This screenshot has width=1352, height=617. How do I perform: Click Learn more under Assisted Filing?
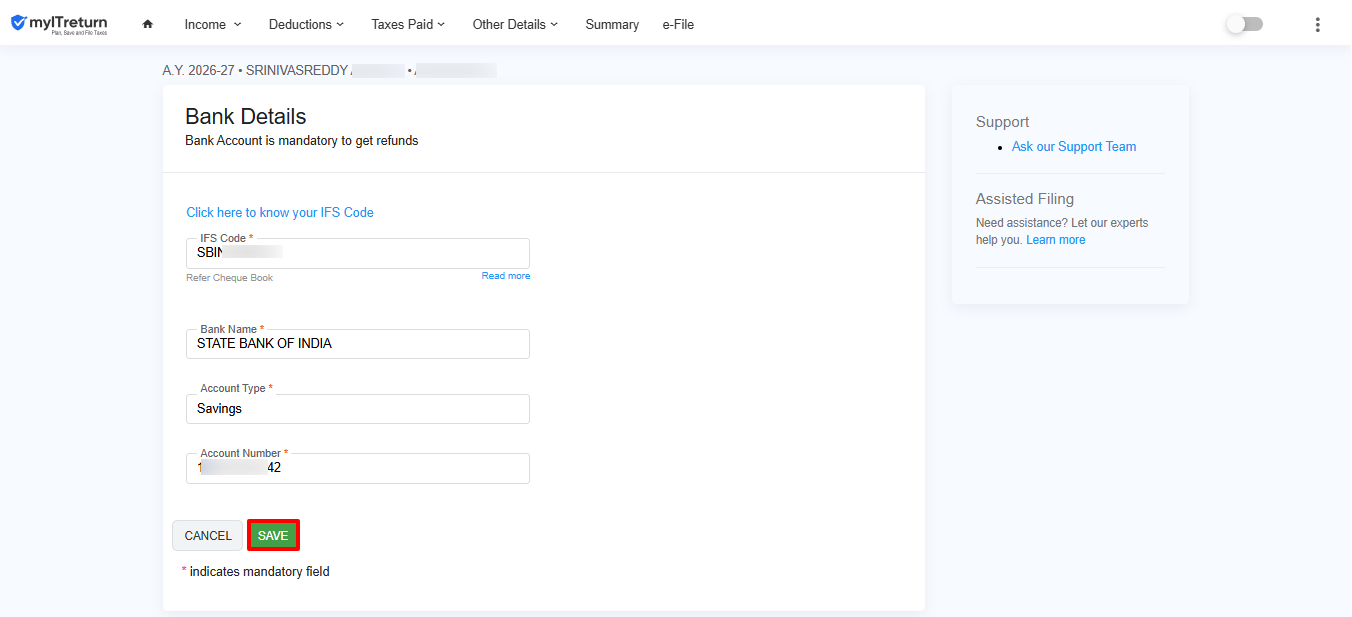click(1055, 240)
